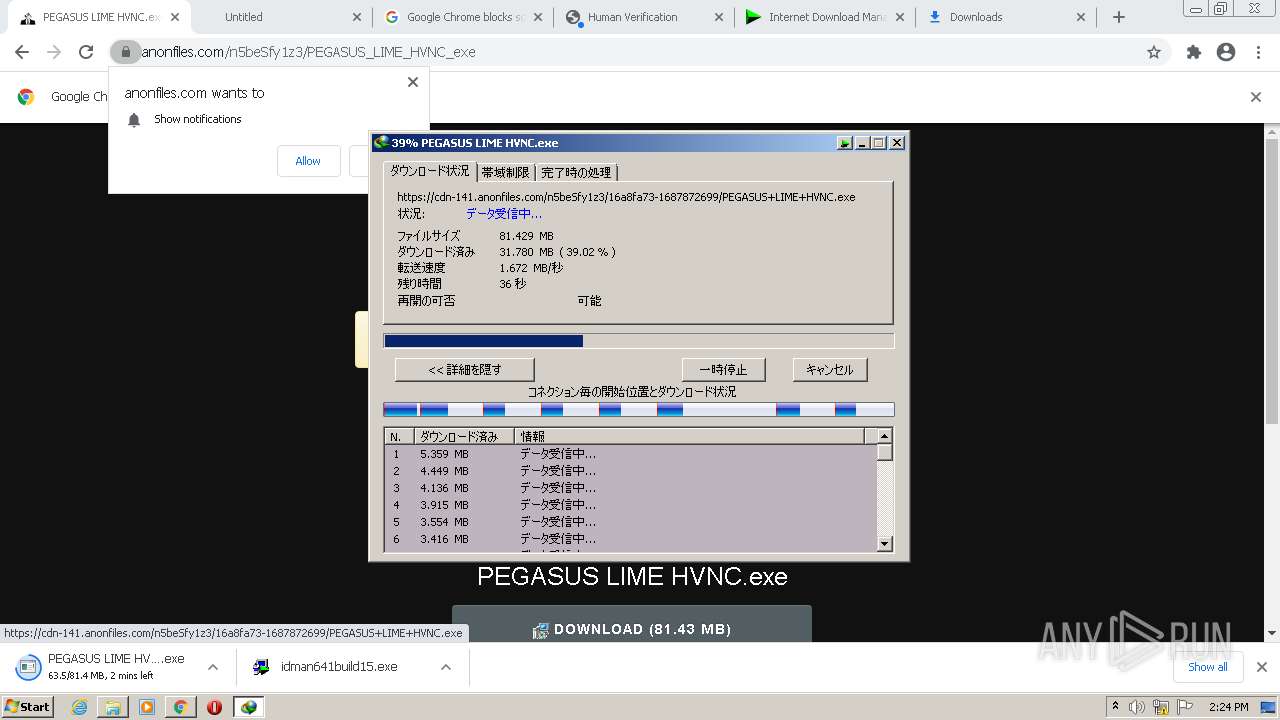Expand PEGASUS LIME download options chevron
The width and height of the screenshot is (1280, 720).
click(213, 667)
